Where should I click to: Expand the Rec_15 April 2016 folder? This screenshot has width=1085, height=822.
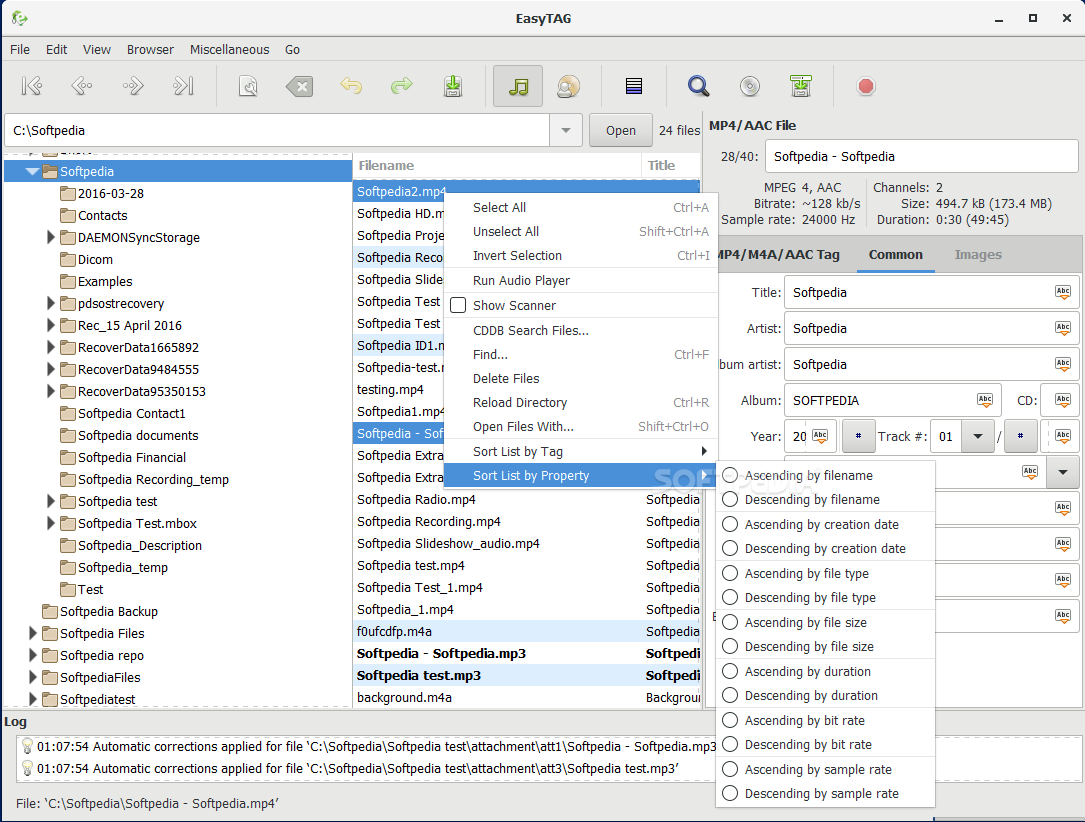point(51,325)
